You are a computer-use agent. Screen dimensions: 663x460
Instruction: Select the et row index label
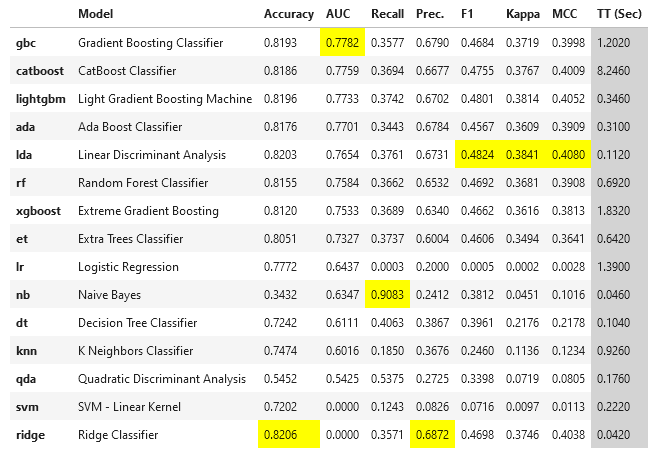(x=22, y=239)
